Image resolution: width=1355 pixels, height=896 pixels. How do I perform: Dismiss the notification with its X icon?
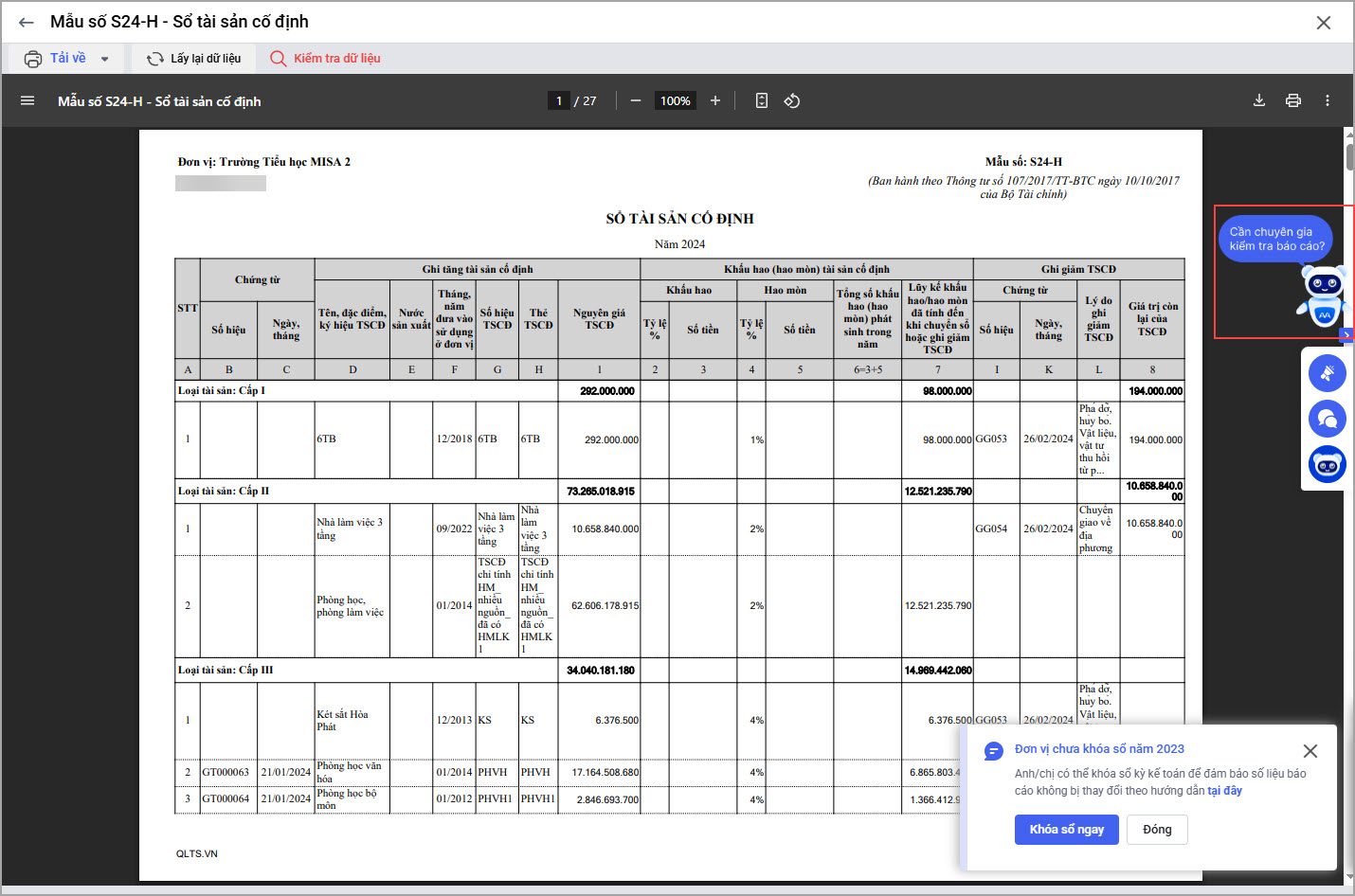click(1310, 751)
